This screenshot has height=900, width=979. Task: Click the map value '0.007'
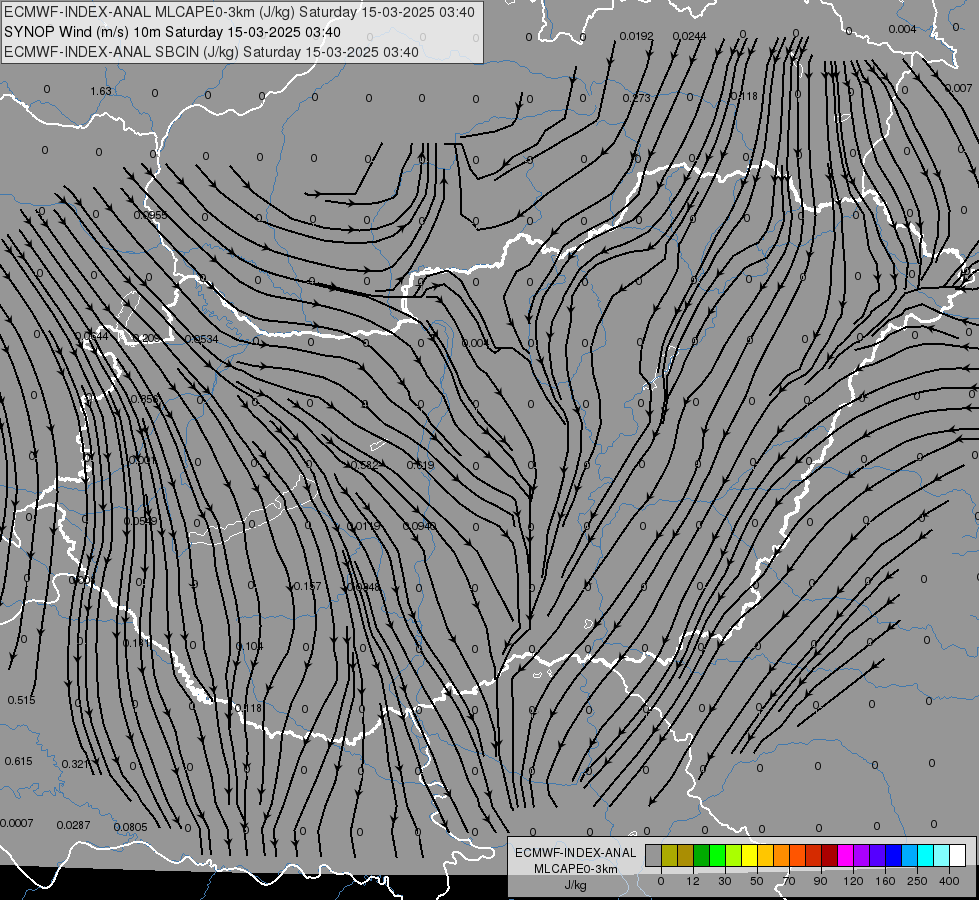click(x=958, y=88)
